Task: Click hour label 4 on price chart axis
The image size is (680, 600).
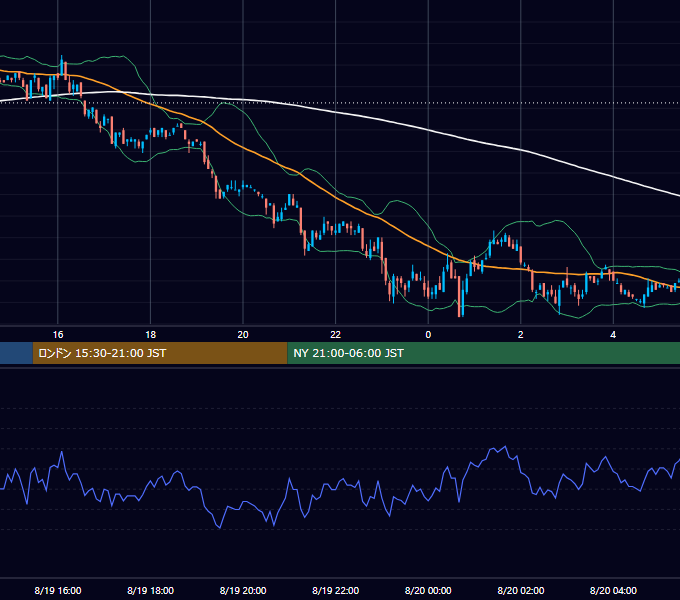Action: tap(613, 335)
